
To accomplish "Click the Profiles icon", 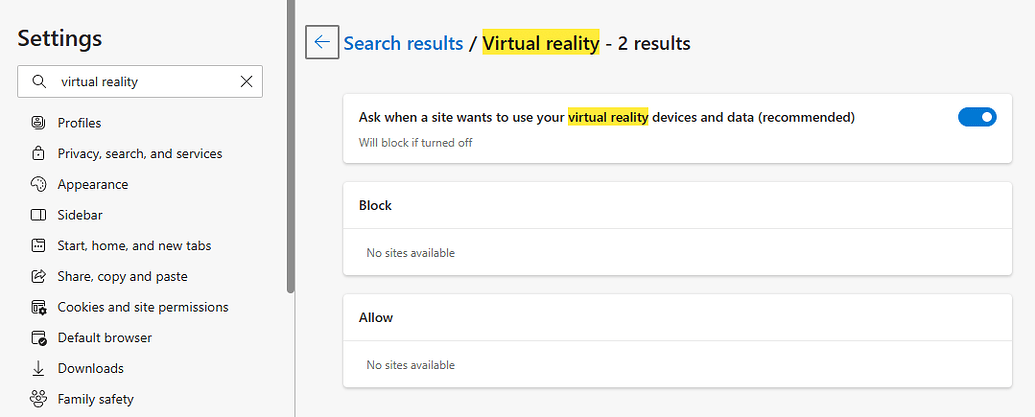I will click(x=39, y=123).
